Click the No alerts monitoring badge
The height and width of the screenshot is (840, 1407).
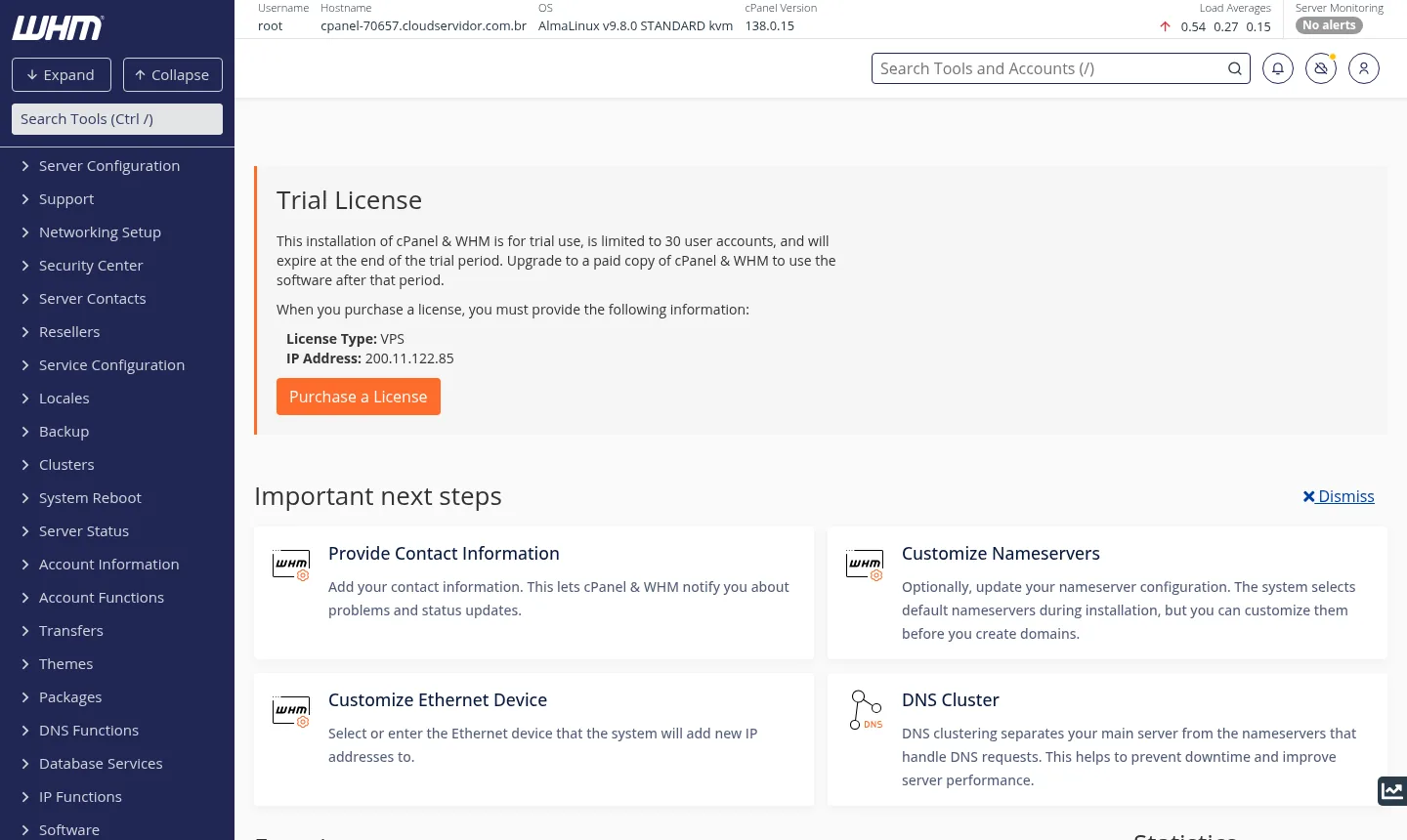click(1329, 25)
